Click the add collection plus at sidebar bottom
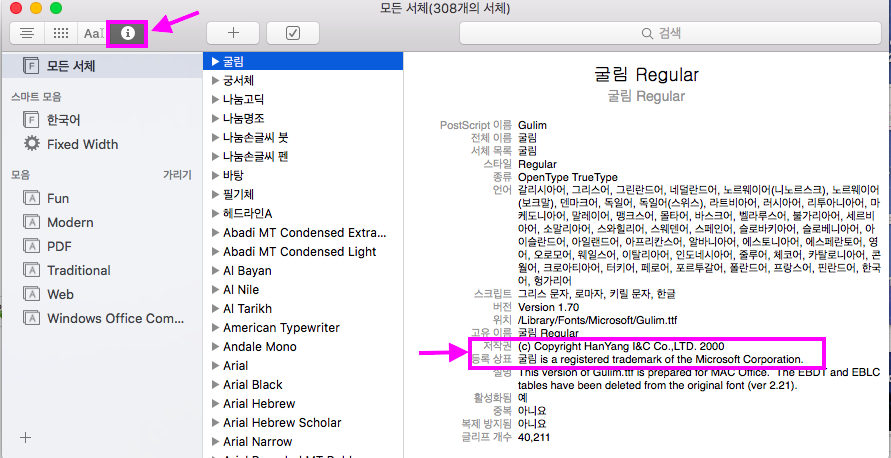The height and width of the screenshot is (458, 891). [x=26, y=437]
